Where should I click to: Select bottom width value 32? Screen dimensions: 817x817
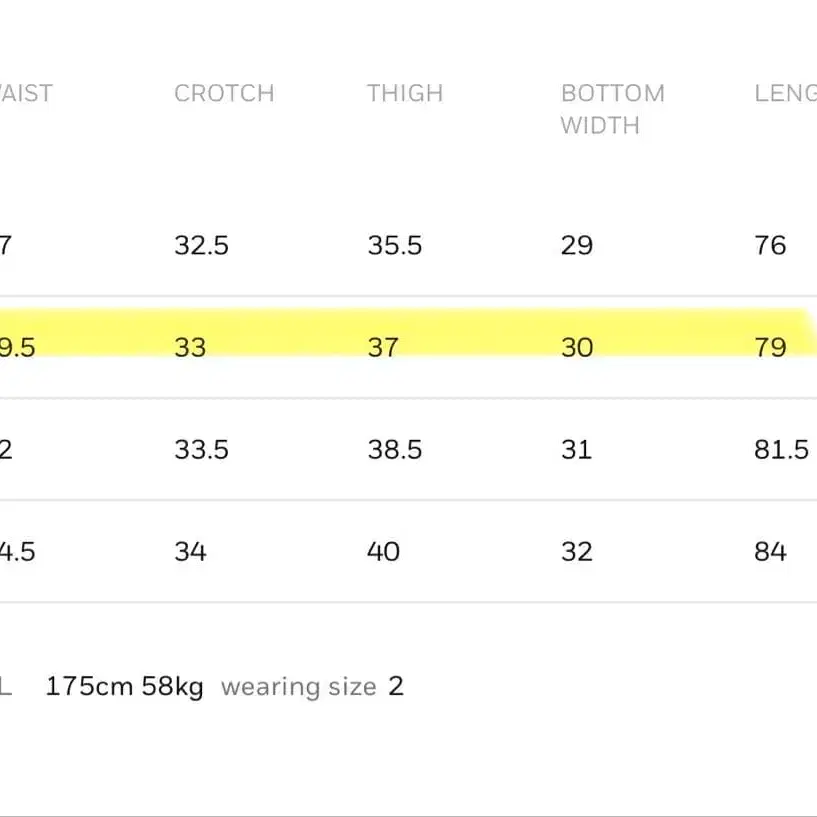point(577,552)
